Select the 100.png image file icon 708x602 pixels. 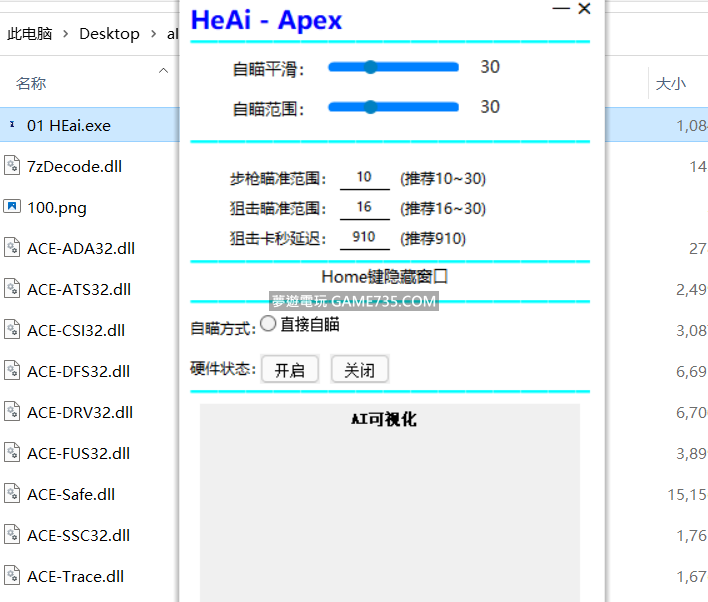click(12, 207)
